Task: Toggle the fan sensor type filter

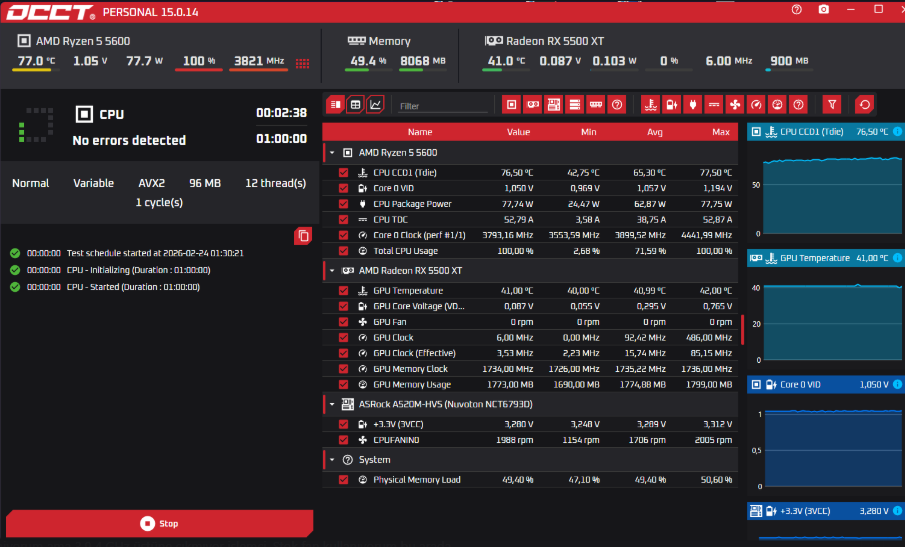Action: pyautogui.click(x=735, y=104)
